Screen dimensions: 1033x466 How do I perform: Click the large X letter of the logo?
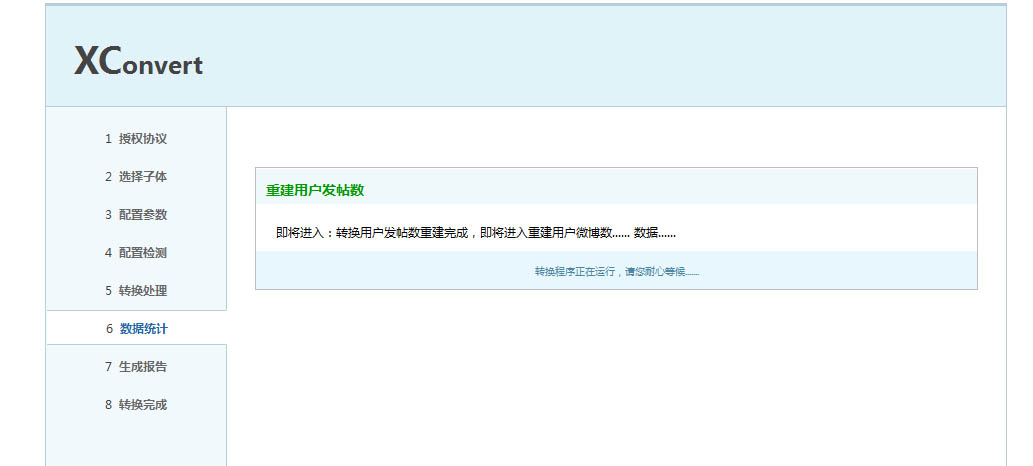(x=87, y=62)
